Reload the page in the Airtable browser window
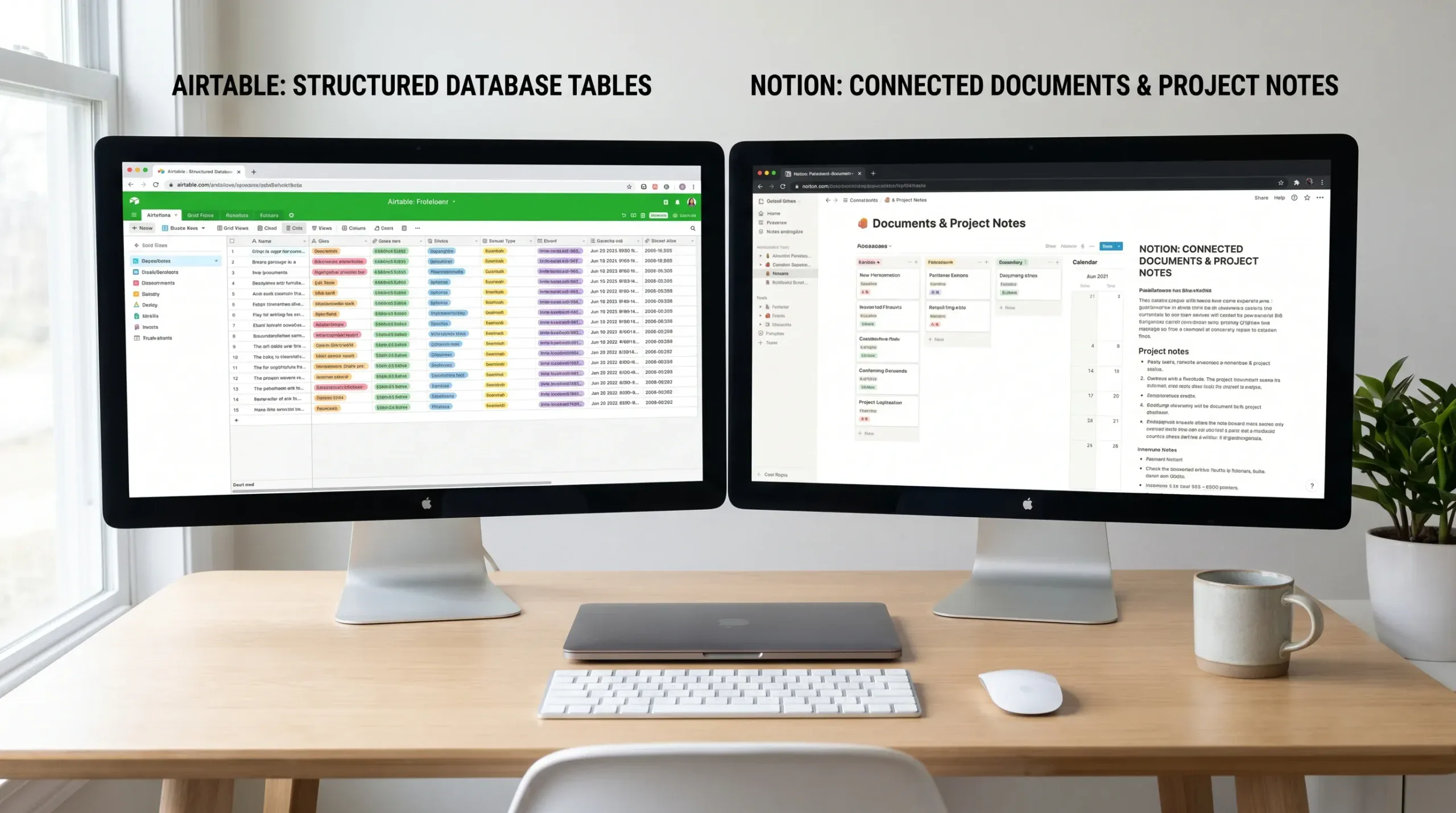The width and height of the screenshot is (1456, 813). click(156, 184)
